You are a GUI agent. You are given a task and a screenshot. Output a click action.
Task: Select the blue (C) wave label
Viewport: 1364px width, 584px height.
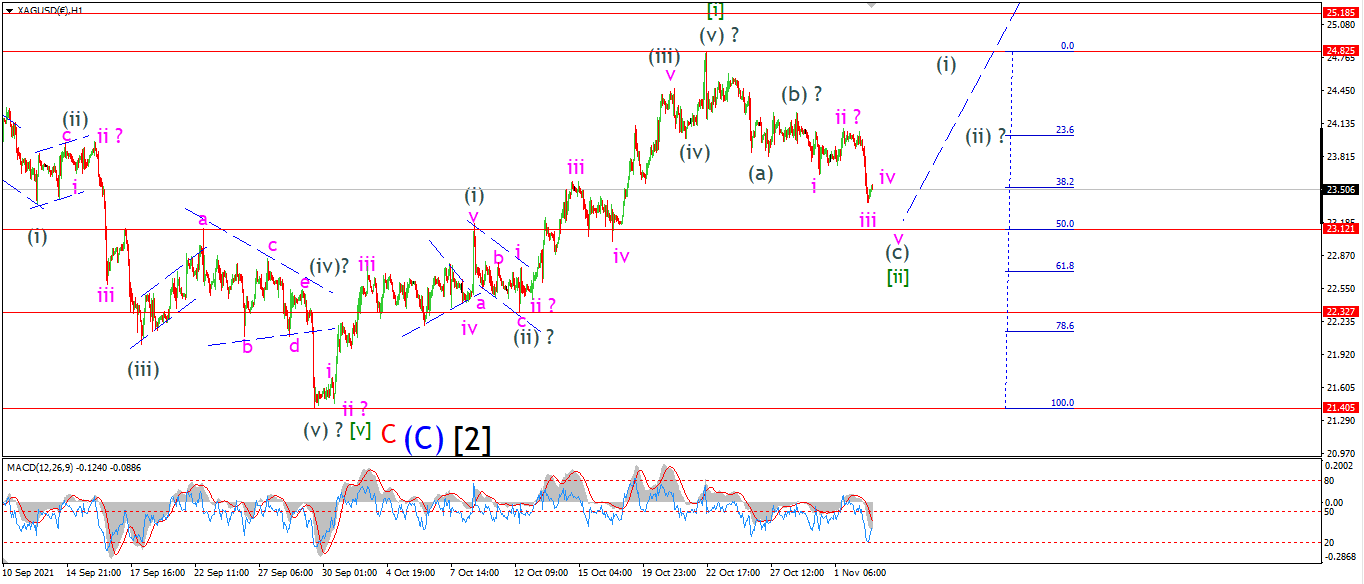coord(425,438)
